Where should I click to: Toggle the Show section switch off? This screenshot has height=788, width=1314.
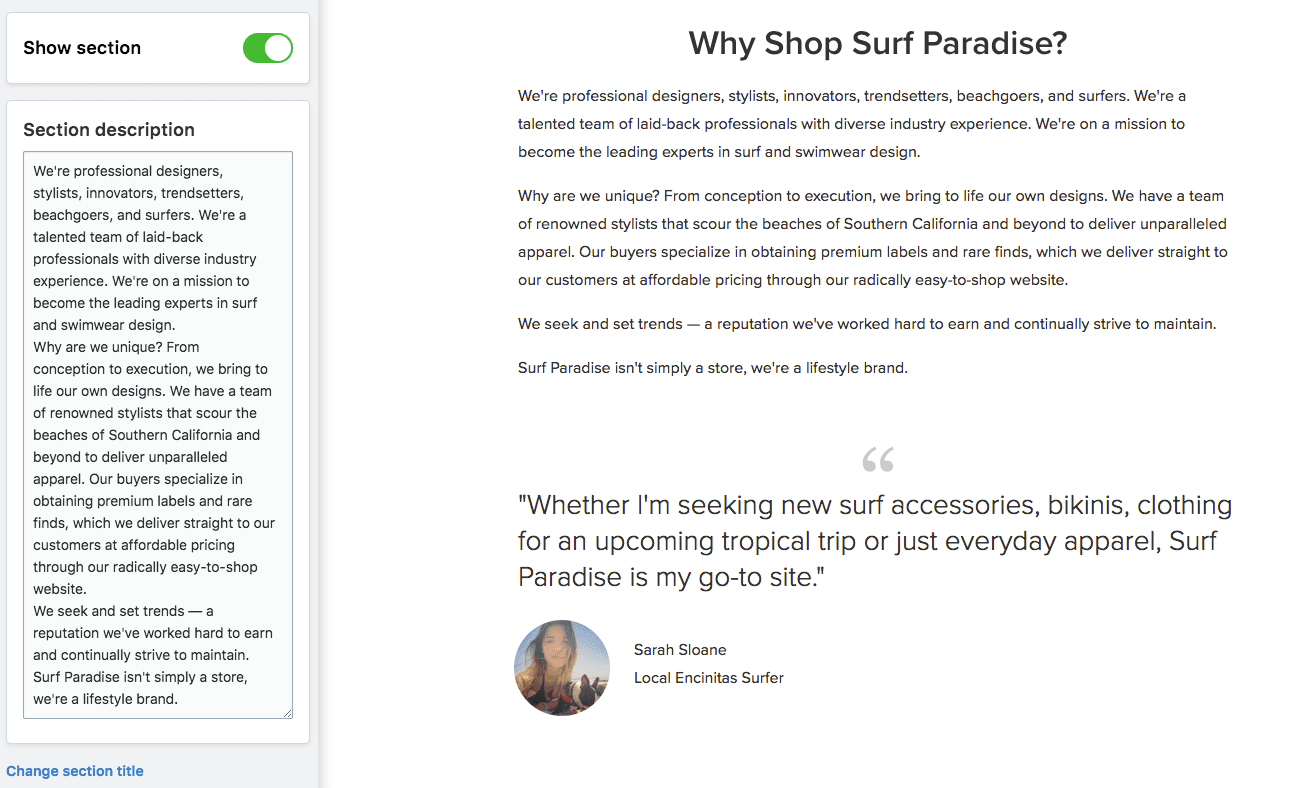pyautogui.click(x=267, y=48)
